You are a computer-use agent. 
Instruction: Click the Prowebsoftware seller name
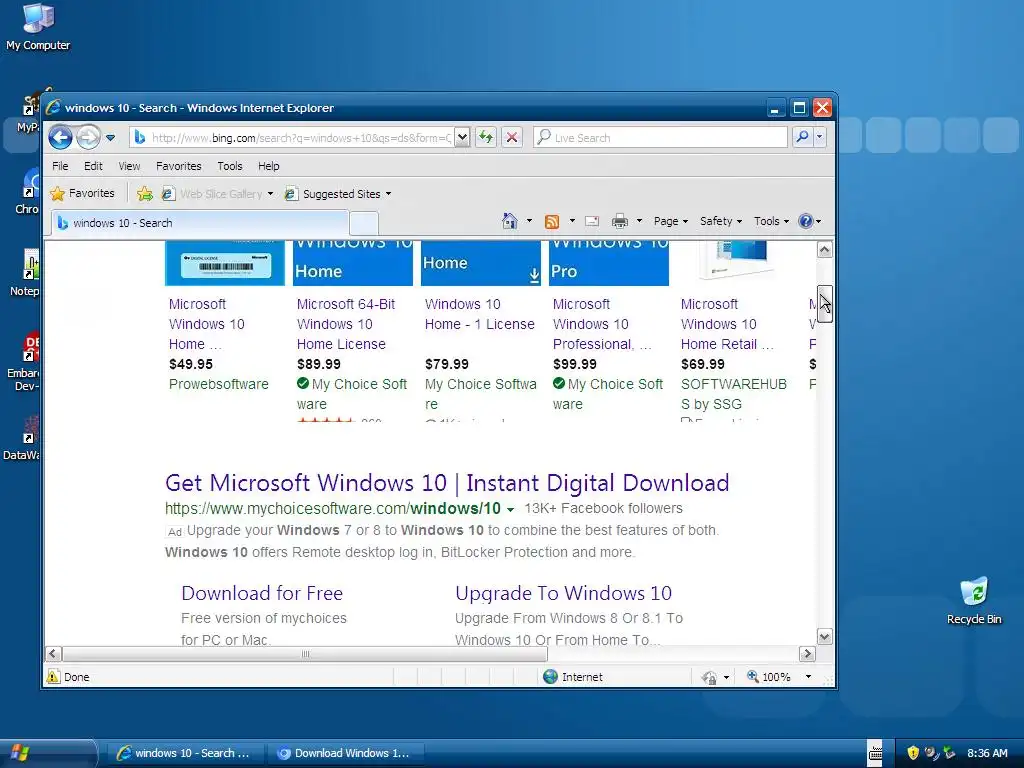click(x=219, y=384)
